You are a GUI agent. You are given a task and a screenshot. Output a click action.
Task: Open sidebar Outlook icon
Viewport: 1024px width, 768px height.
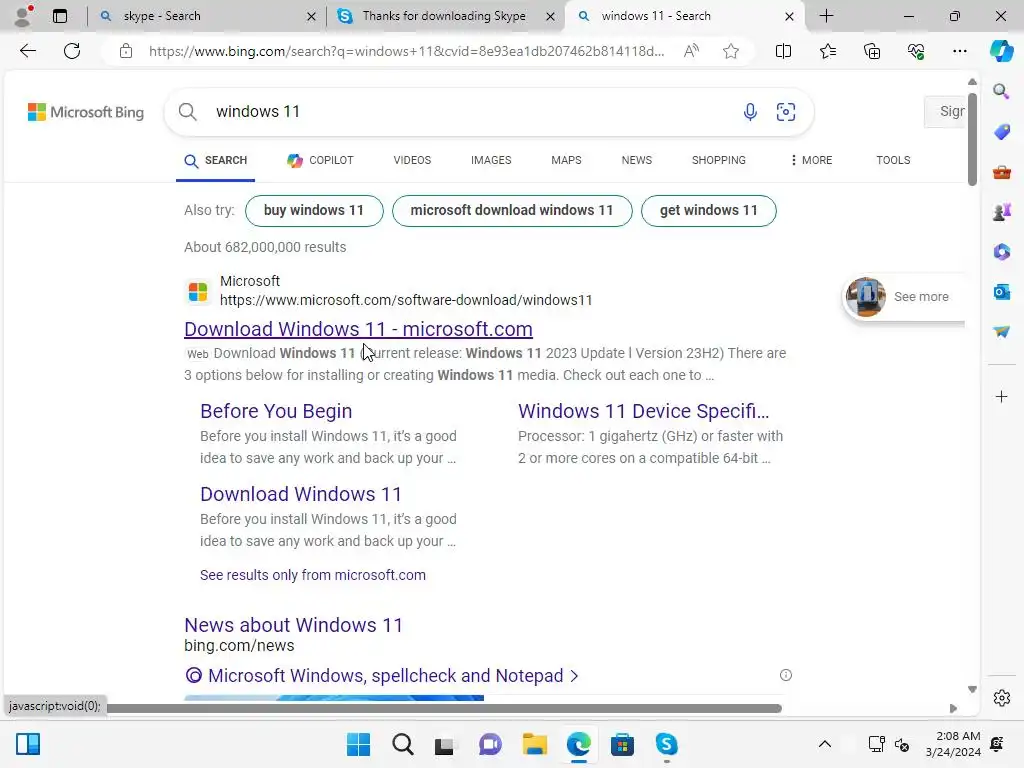[1001, 291]
